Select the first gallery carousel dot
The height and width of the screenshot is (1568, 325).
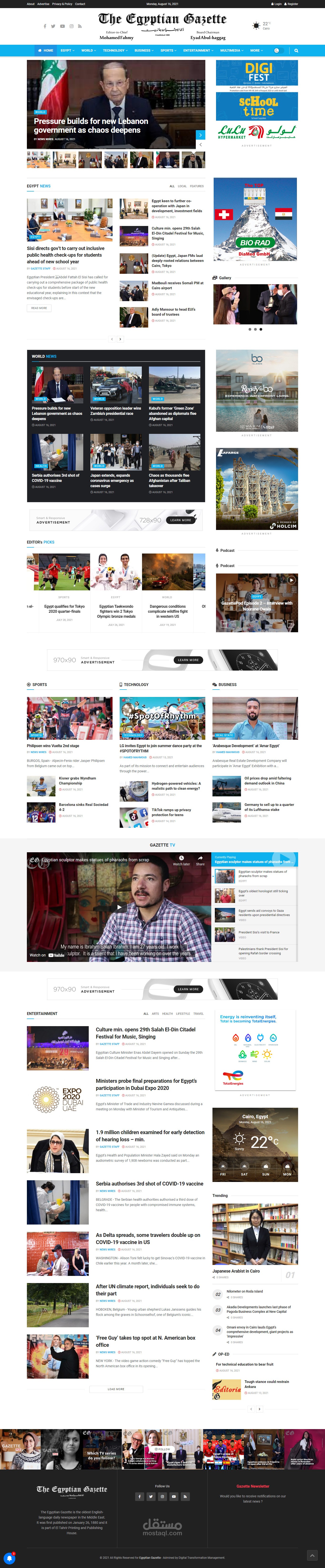coord(250,329)
